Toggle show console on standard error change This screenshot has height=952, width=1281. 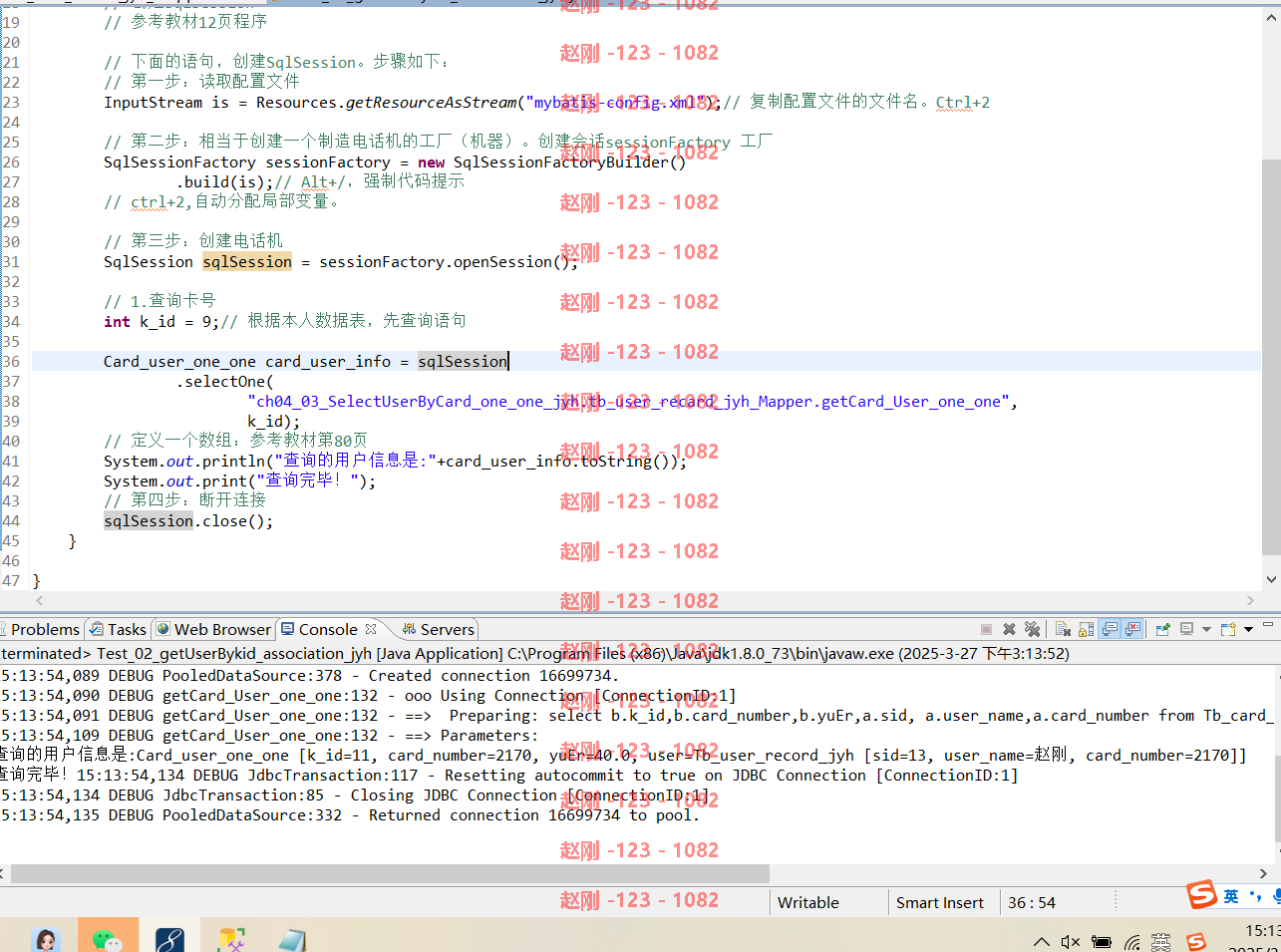[x=1132, y=629]
